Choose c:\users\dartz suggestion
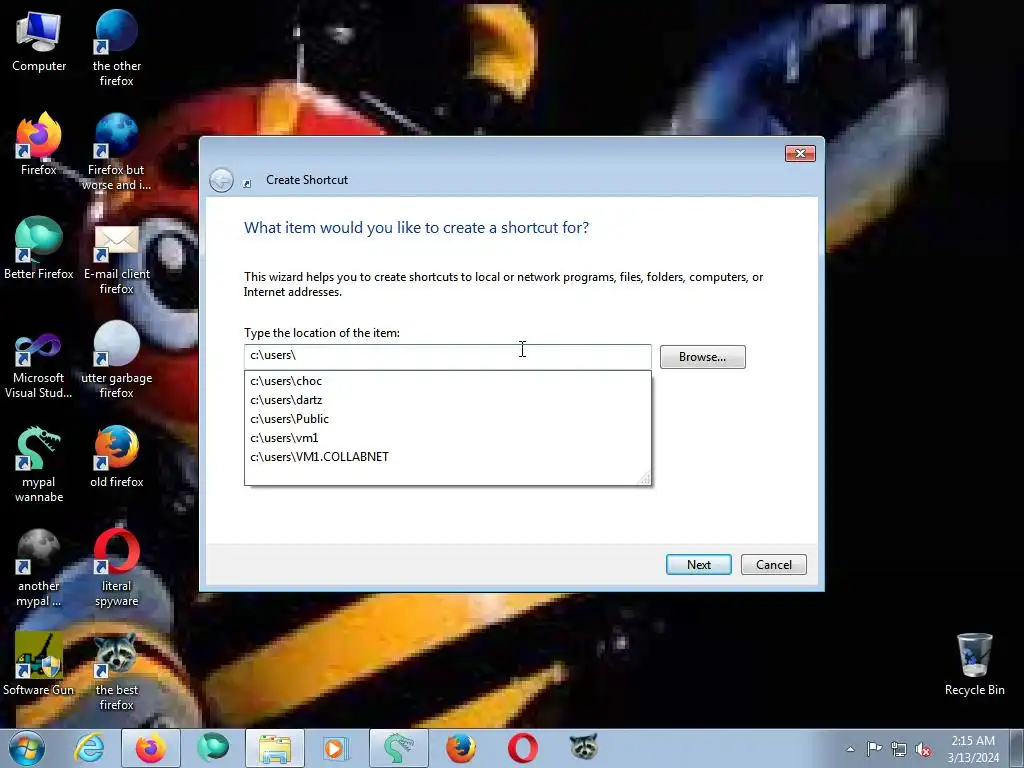Viewport: 1024px width, 768px height. click(x=447, y=400)
